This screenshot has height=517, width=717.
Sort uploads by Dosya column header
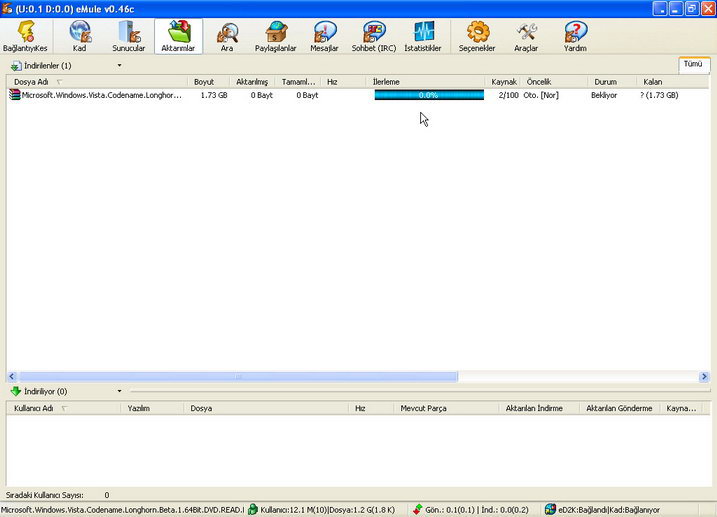click(x=266, y=408)
